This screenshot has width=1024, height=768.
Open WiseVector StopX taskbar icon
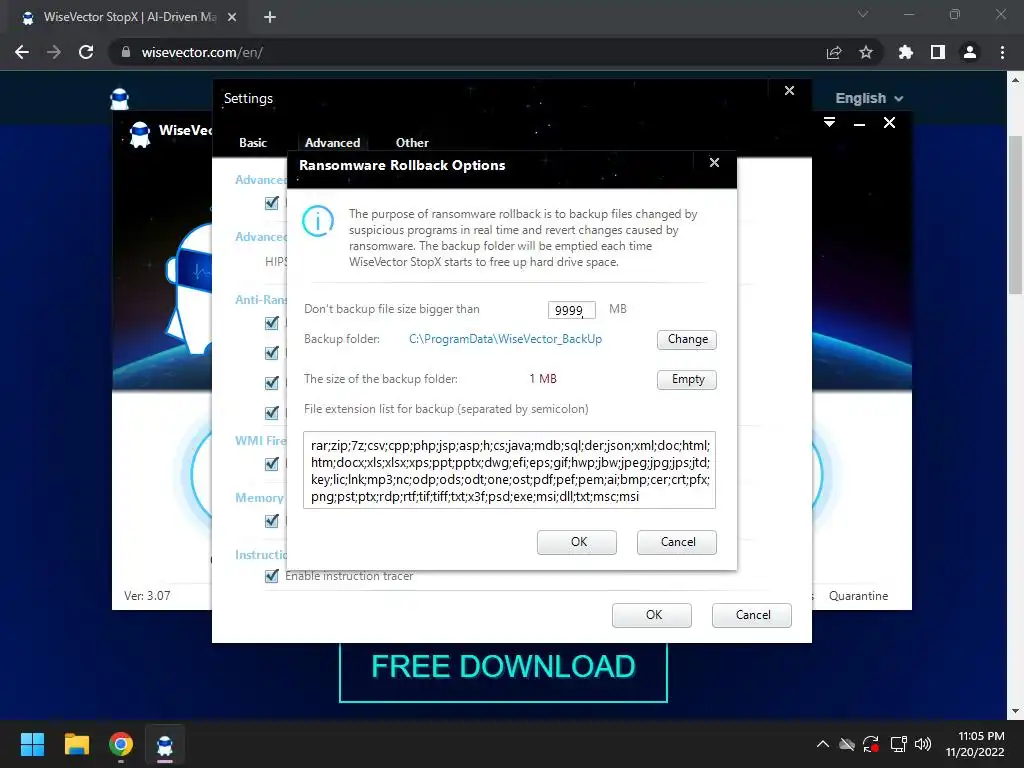tap(165, 744)
